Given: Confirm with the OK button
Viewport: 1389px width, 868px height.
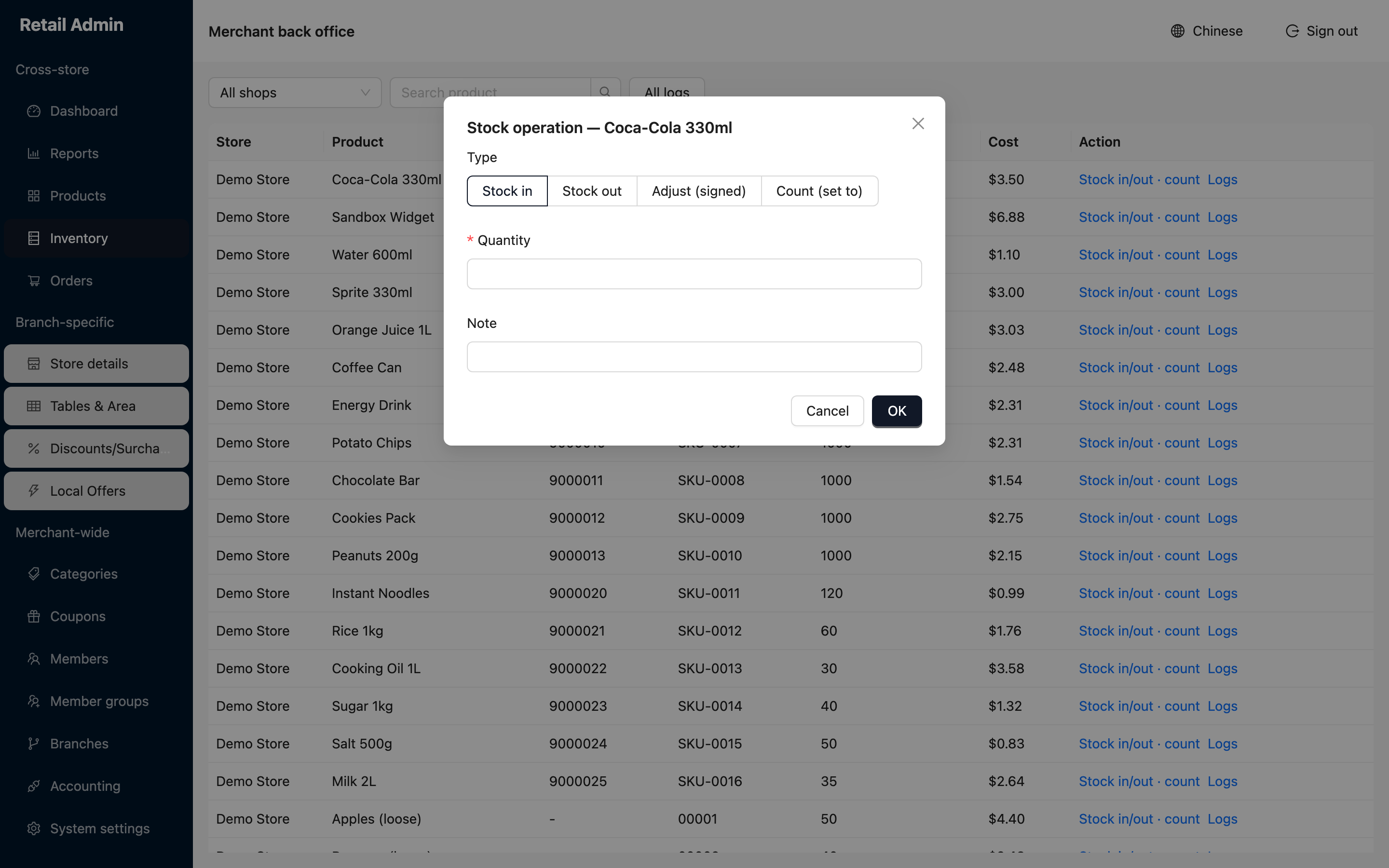Looking at the screenshot, I should pos(897,411).
